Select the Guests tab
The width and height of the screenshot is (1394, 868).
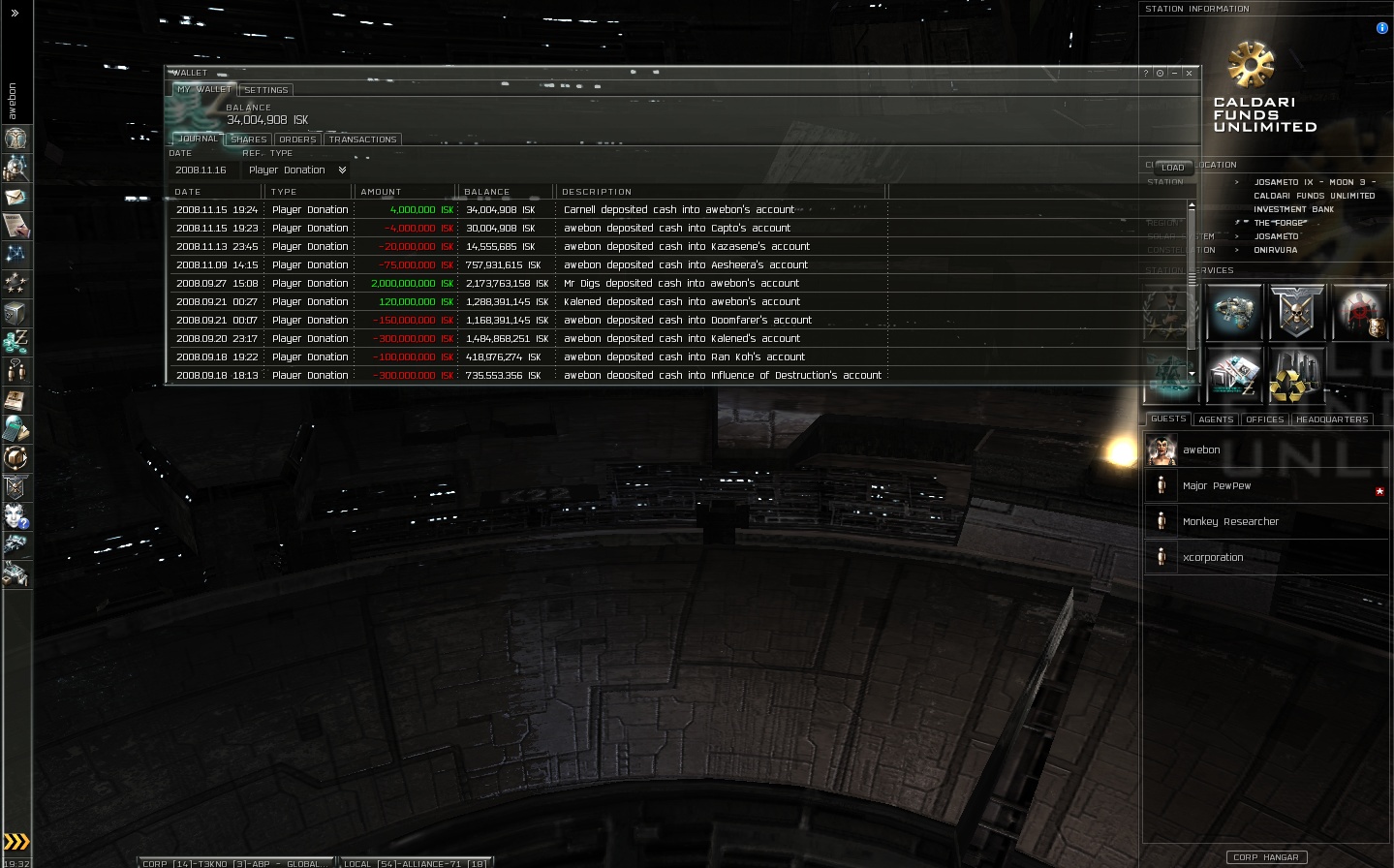tap(1168, 418)
